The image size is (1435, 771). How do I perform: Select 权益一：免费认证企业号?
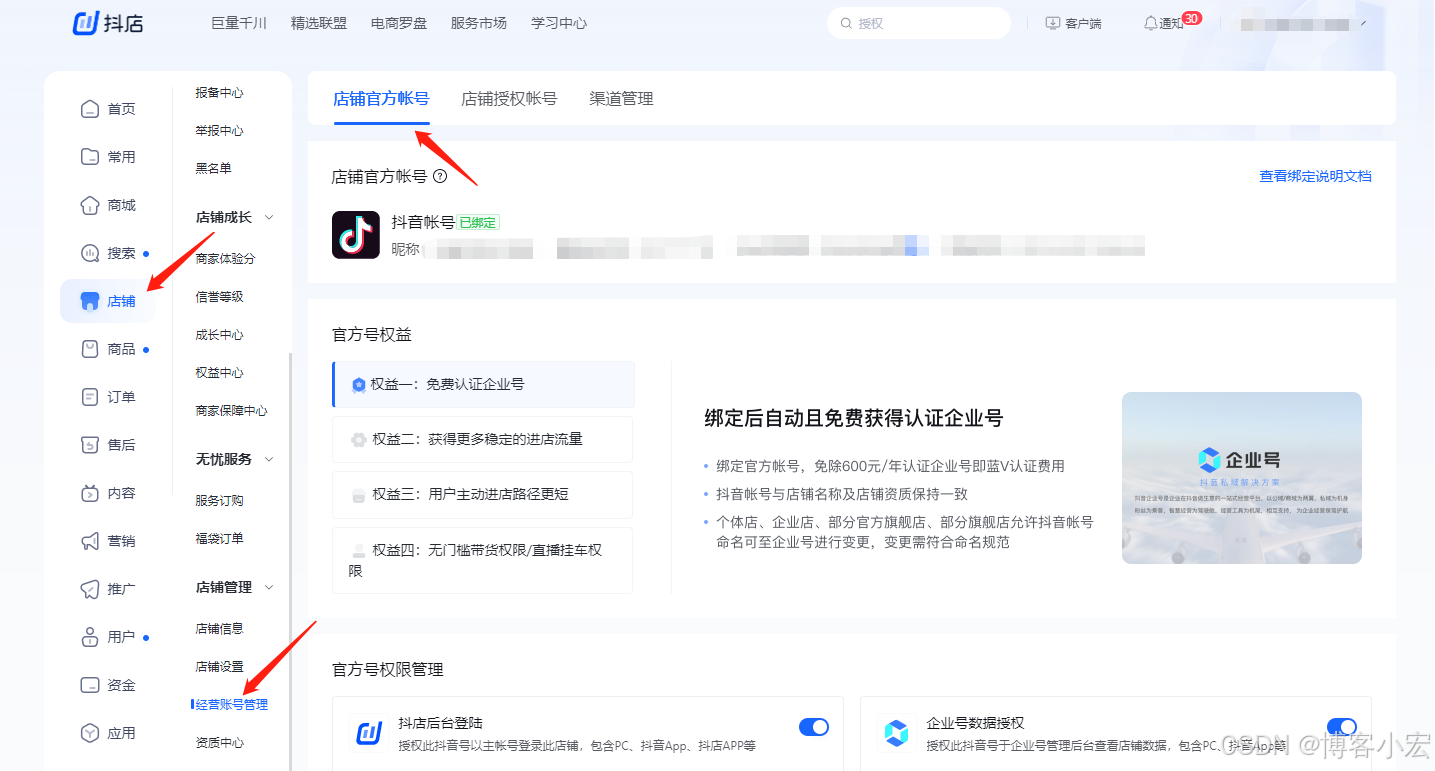[483, 384]
